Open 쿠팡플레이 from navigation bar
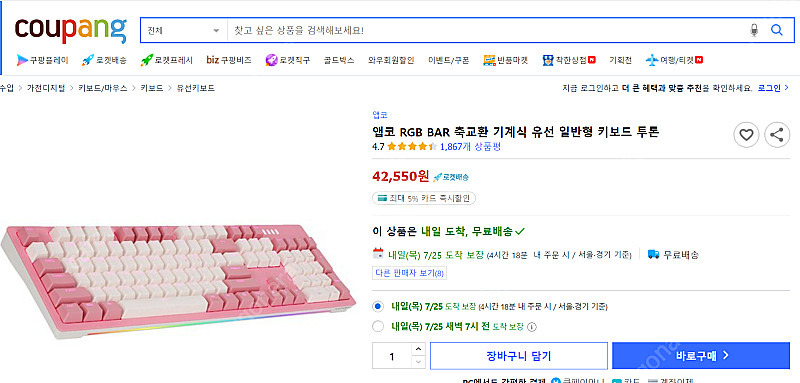Screen dimensions: 800x383 [x=42, y=60]
